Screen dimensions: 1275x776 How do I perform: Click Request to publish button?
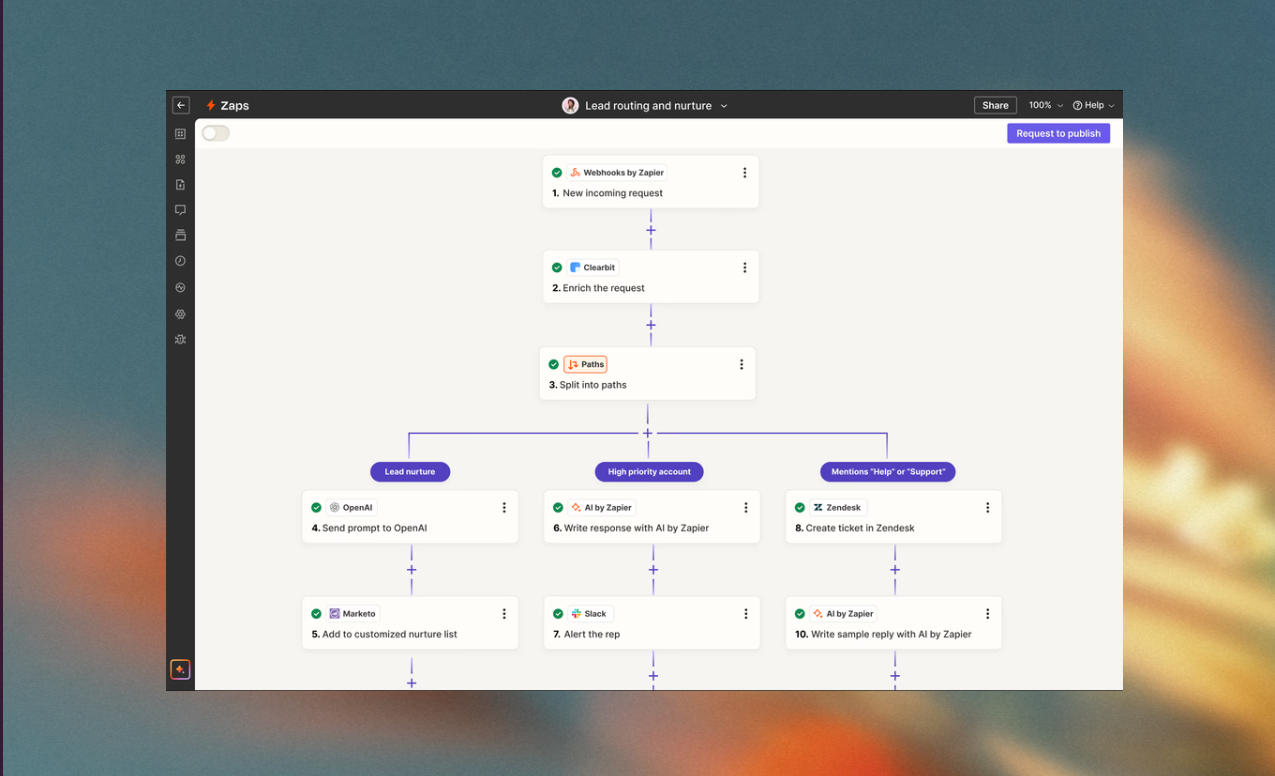click(x=1058, y=133)
